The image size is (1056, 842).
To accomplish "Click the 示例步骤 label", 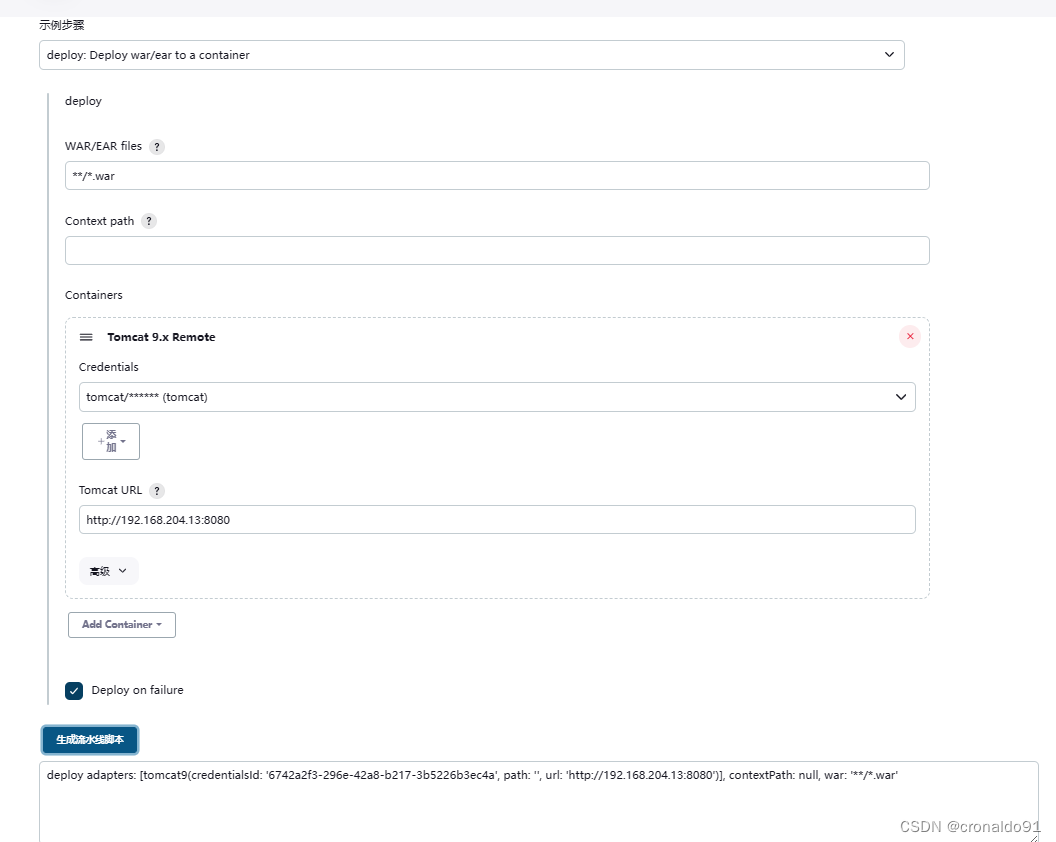I will (62, 25).
